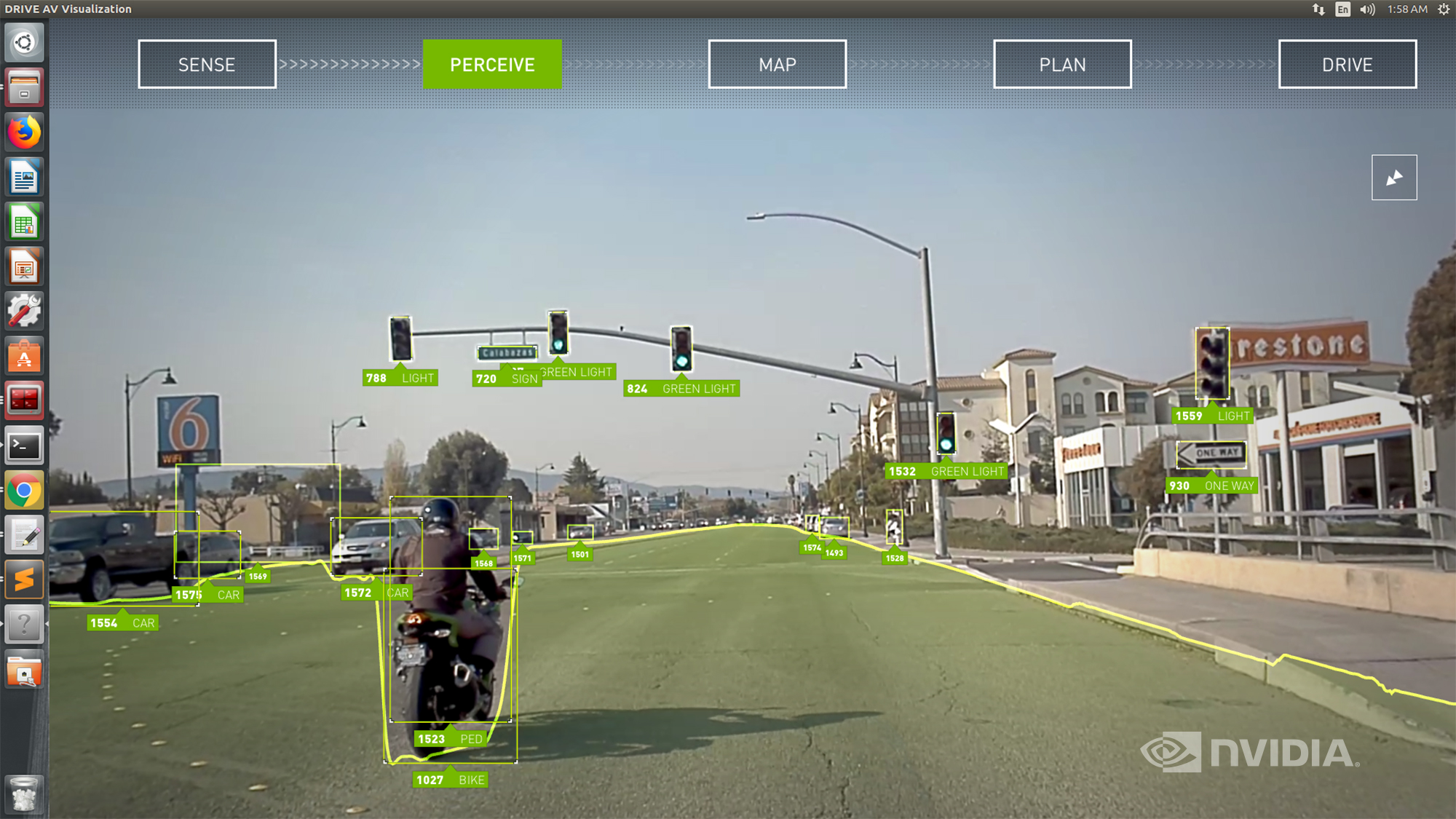1456x819 pixels.
Task: Expand the PED detection box 1523
Action: pyautogui.click(x=448, y=738)
